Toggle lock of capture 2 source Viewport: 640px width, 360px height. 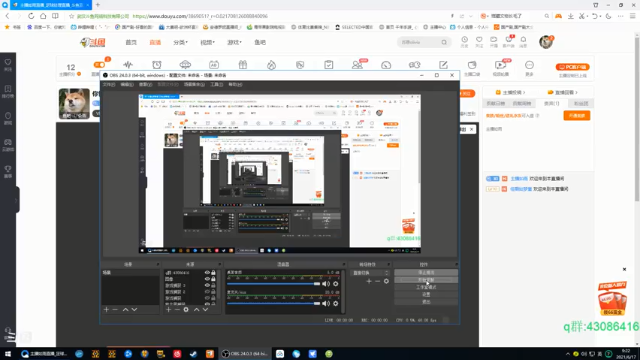pos(213,292)
